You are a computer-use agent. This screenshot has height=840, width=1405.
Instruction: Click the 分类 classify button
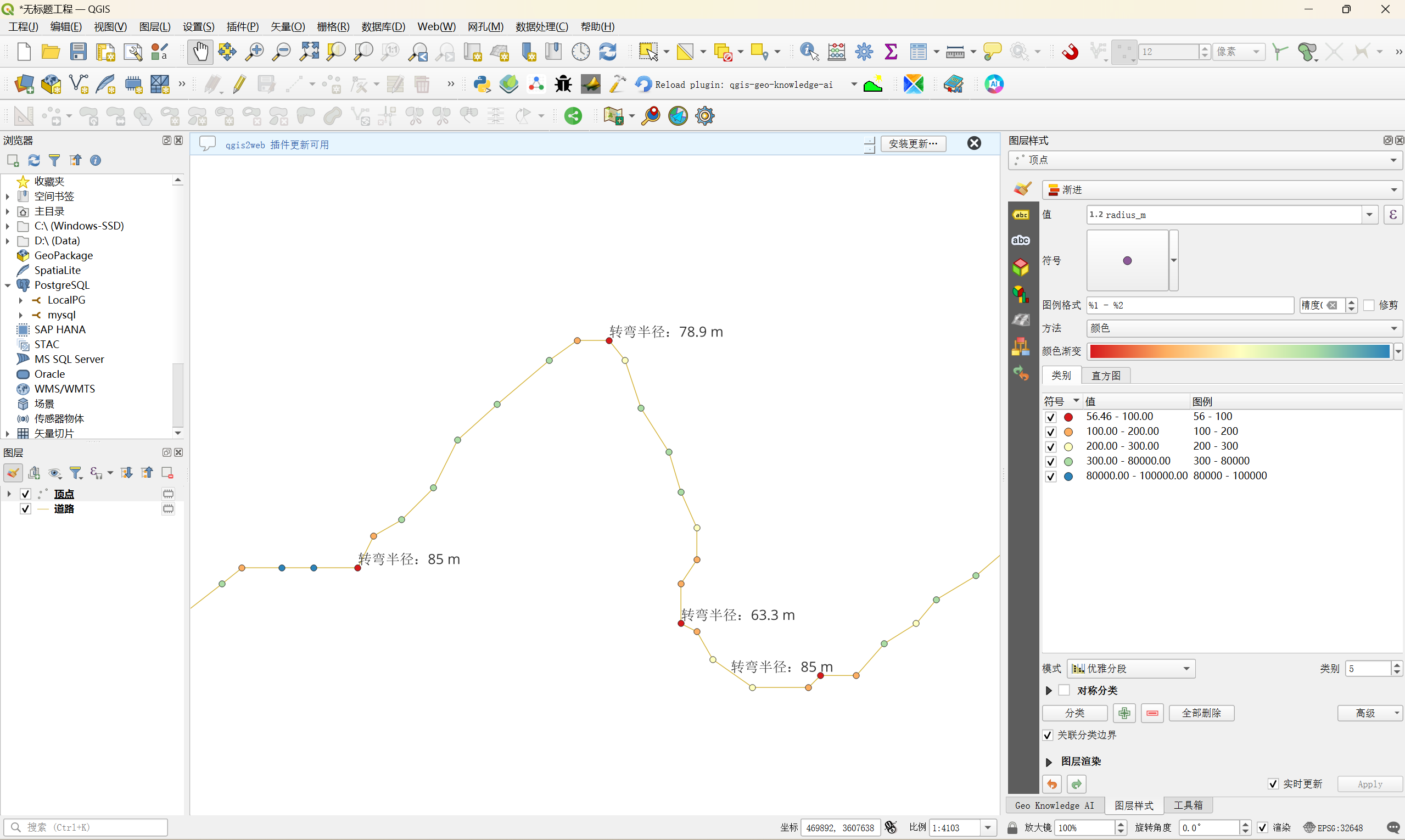click(1074, 713)
